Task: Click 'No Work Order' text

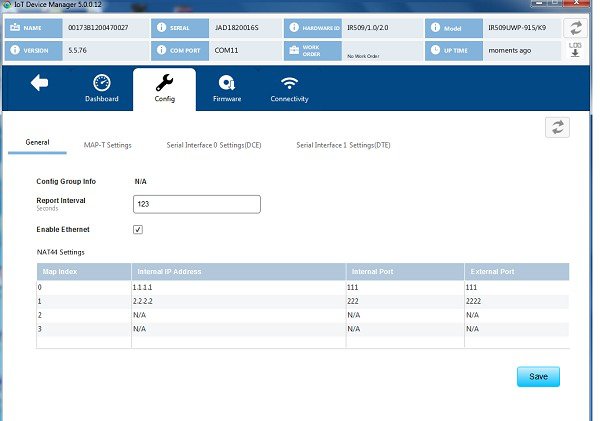Action: [x=363, y=56]
